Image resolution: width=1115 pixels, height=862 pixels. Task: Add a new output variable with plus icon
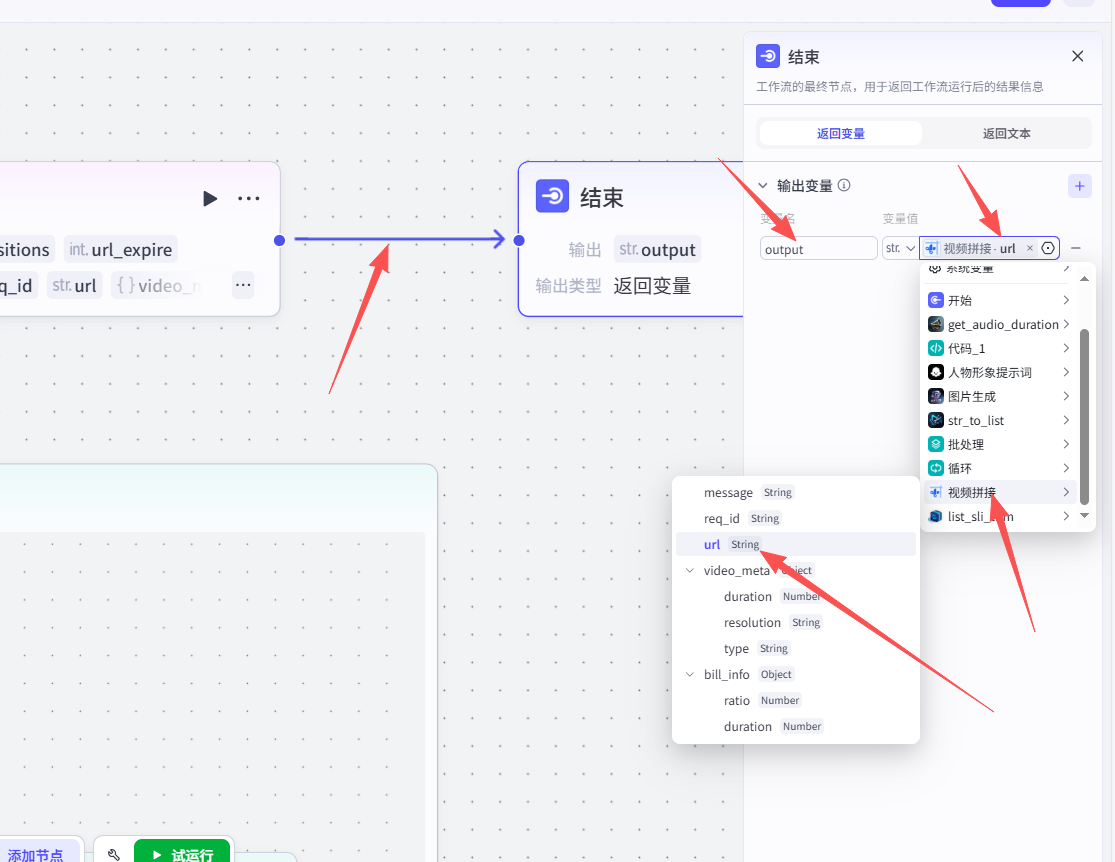click(x=1079, y=185)
